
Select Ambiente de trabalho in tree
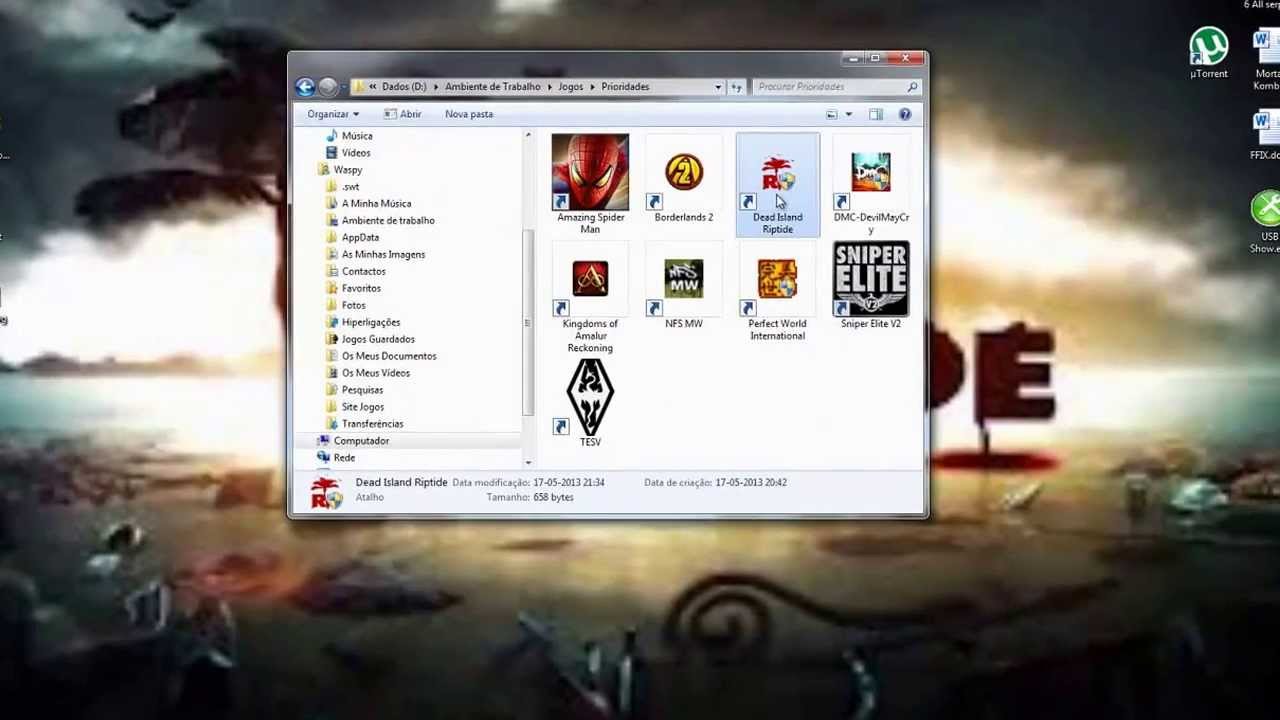[388, 221]
